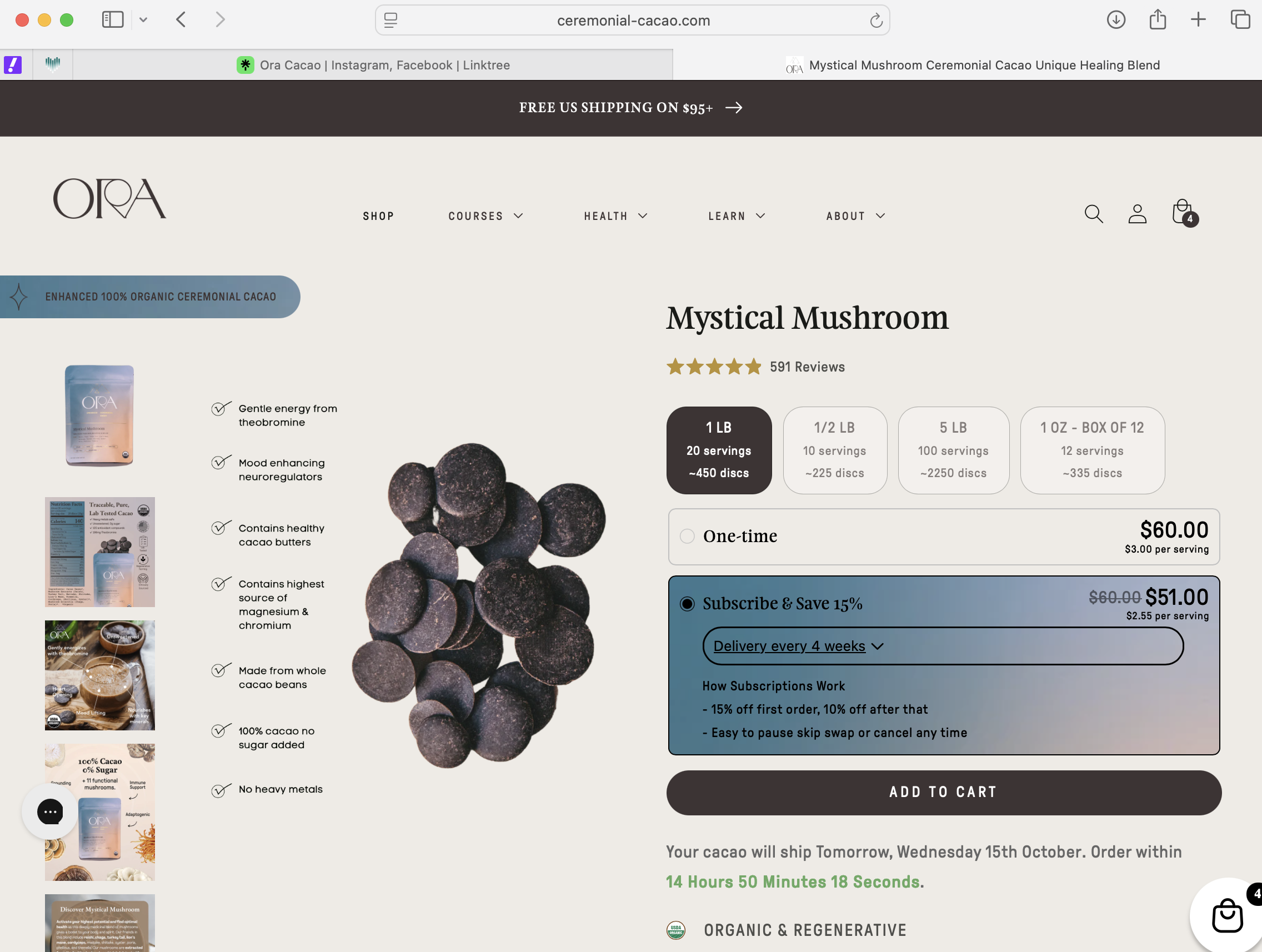Choose the 1/2 LB size option

(835, 450)
